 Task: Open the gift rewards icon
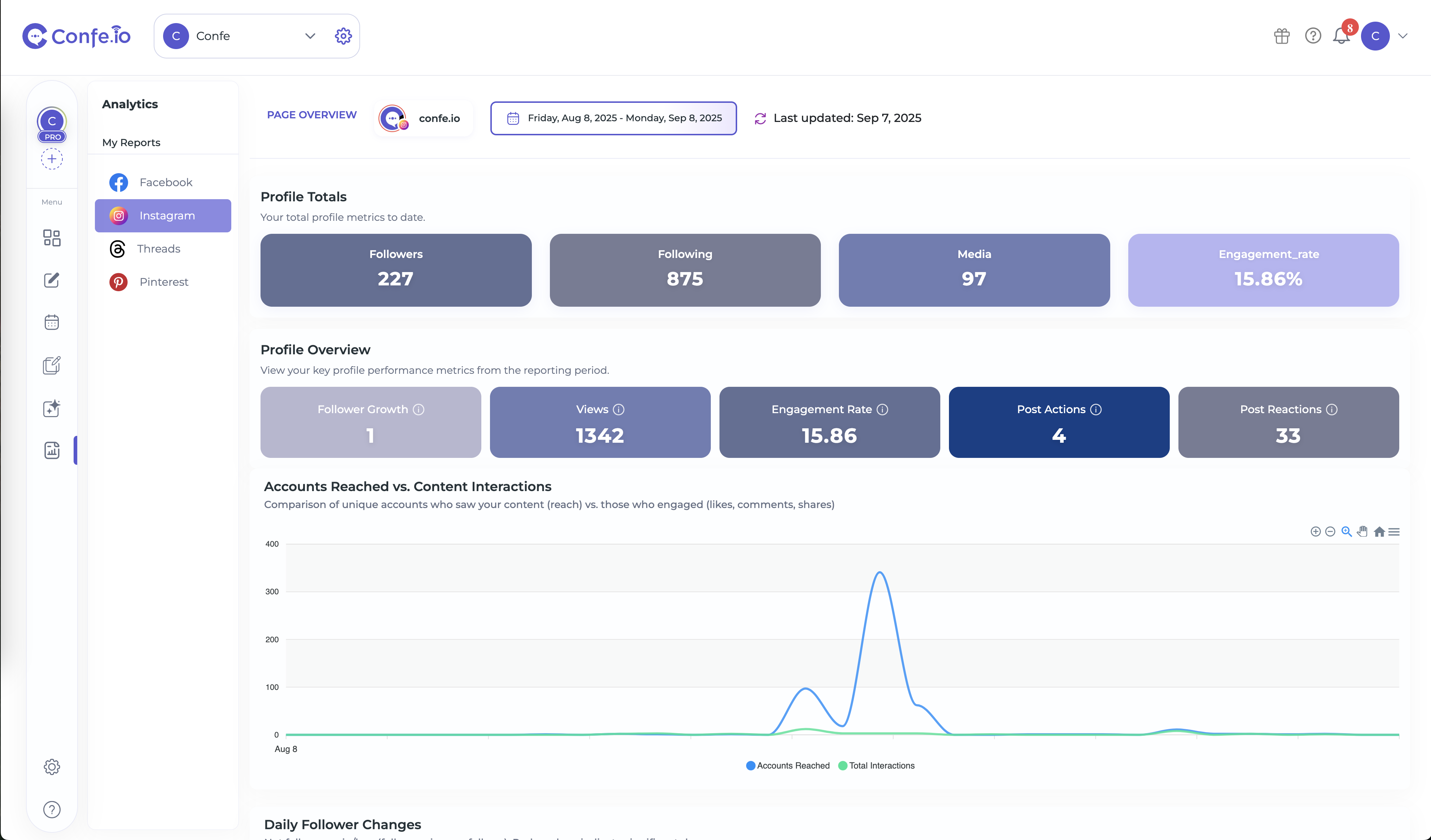1282,36
